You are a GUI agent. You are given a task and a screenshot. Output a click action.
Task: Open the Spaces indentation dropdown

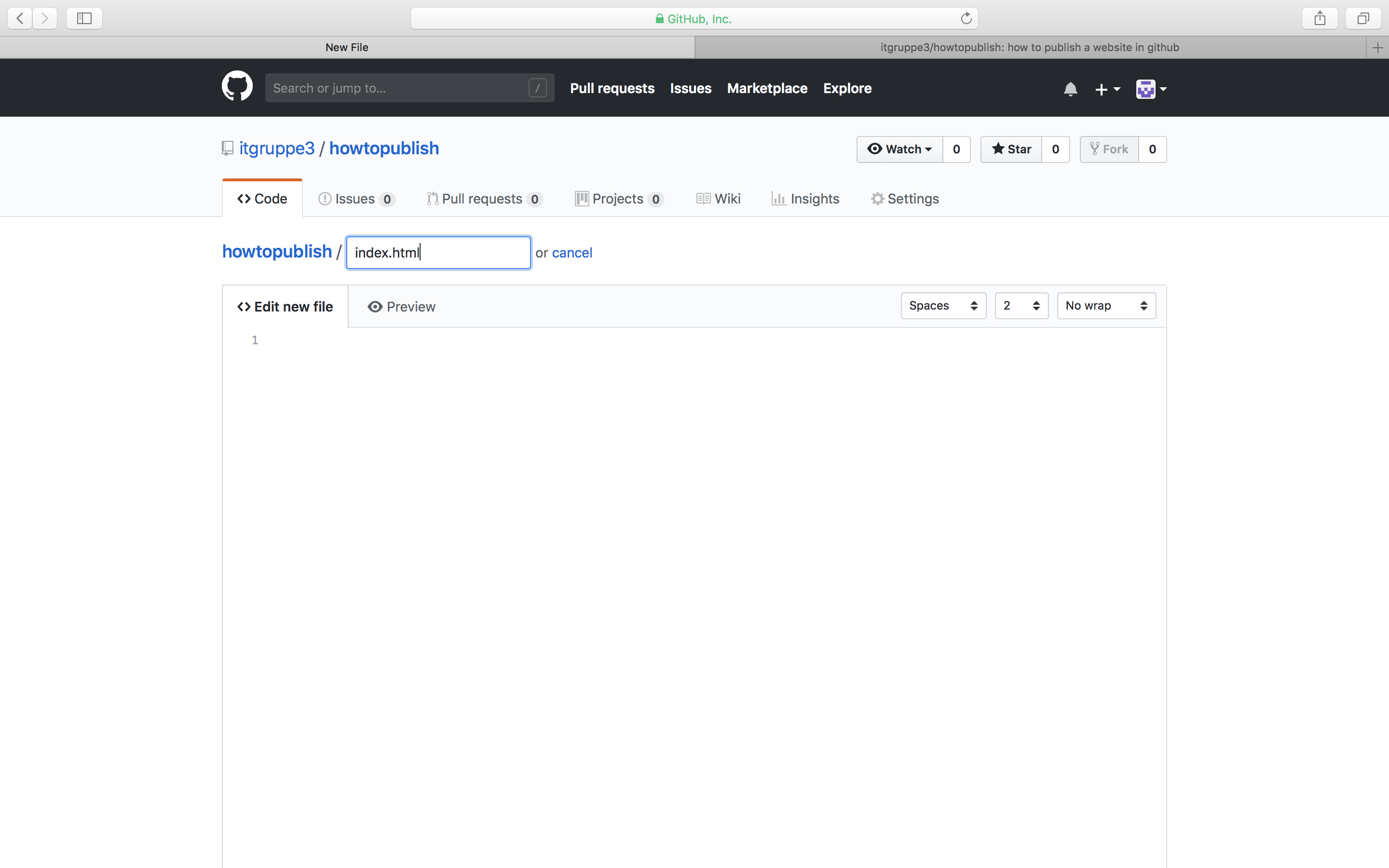click(x=942, y=305)
